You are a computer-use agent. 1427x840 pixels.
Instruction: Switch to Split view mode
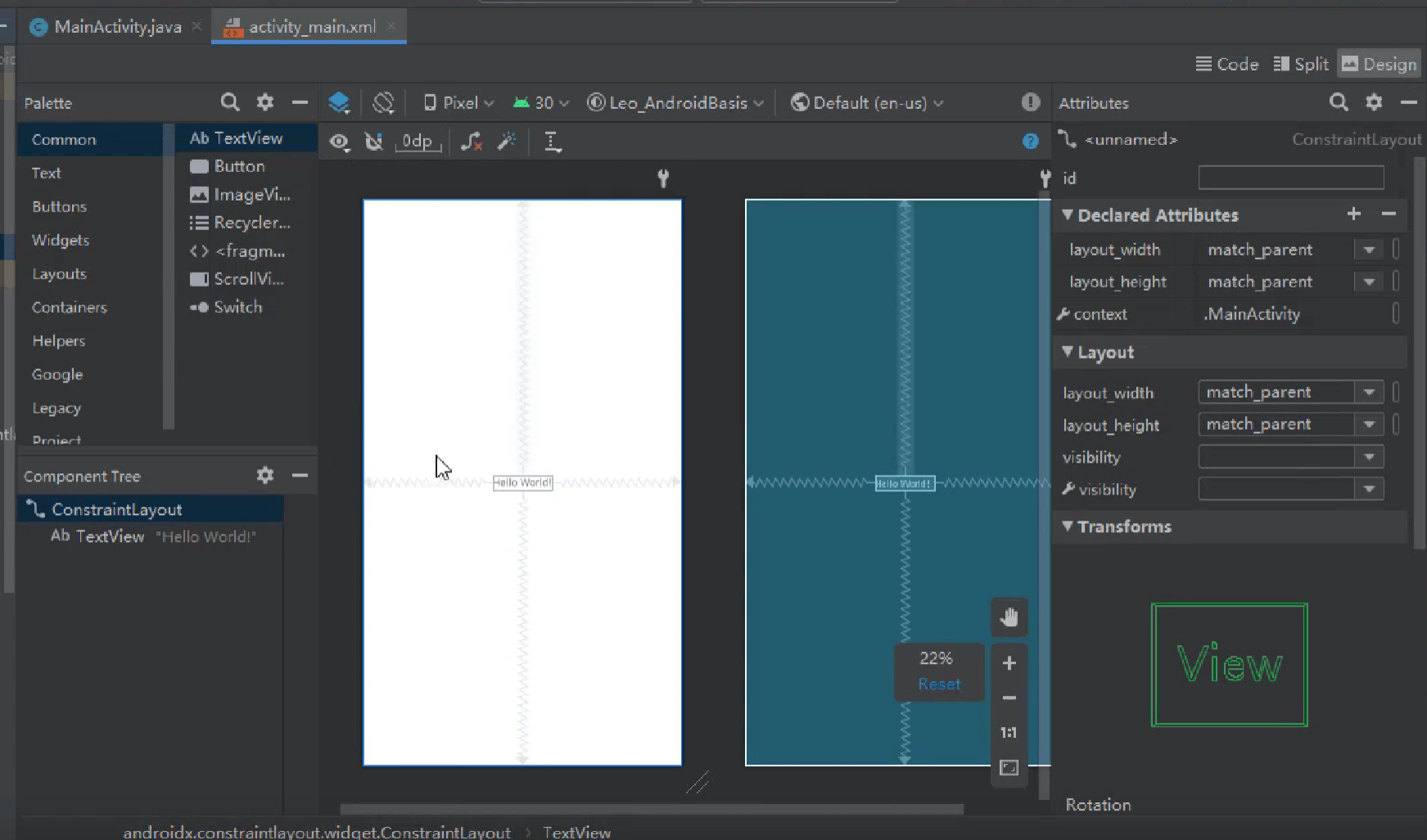pyautogui.click(x=1301, y=64)
